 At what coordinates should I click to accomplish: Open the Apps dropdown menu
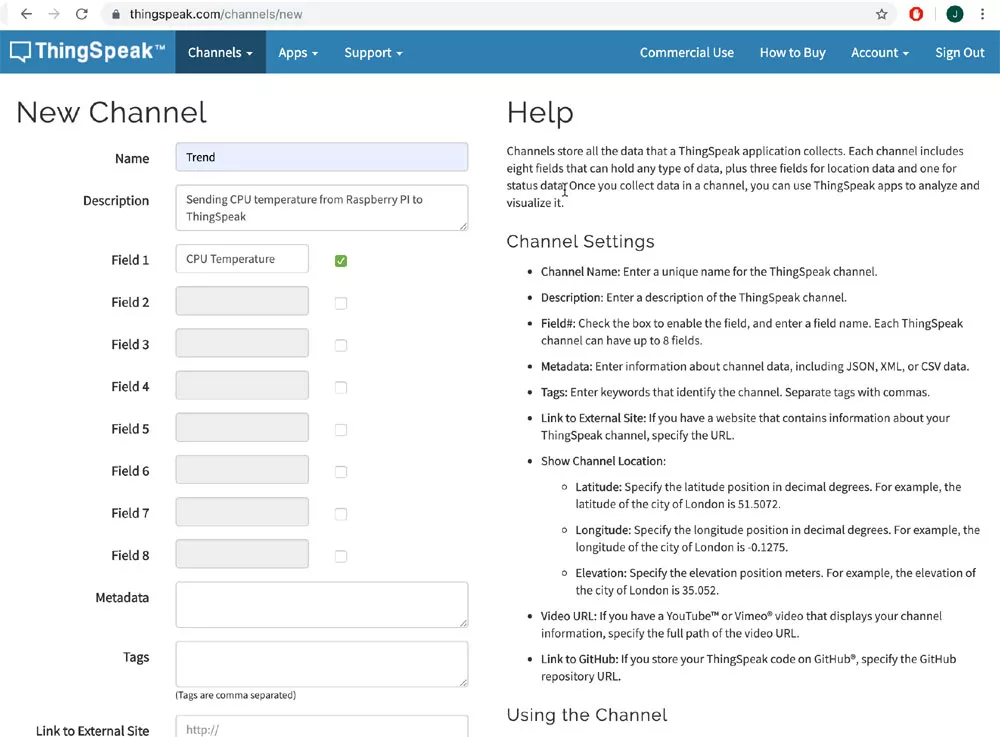tap(297, 53)
